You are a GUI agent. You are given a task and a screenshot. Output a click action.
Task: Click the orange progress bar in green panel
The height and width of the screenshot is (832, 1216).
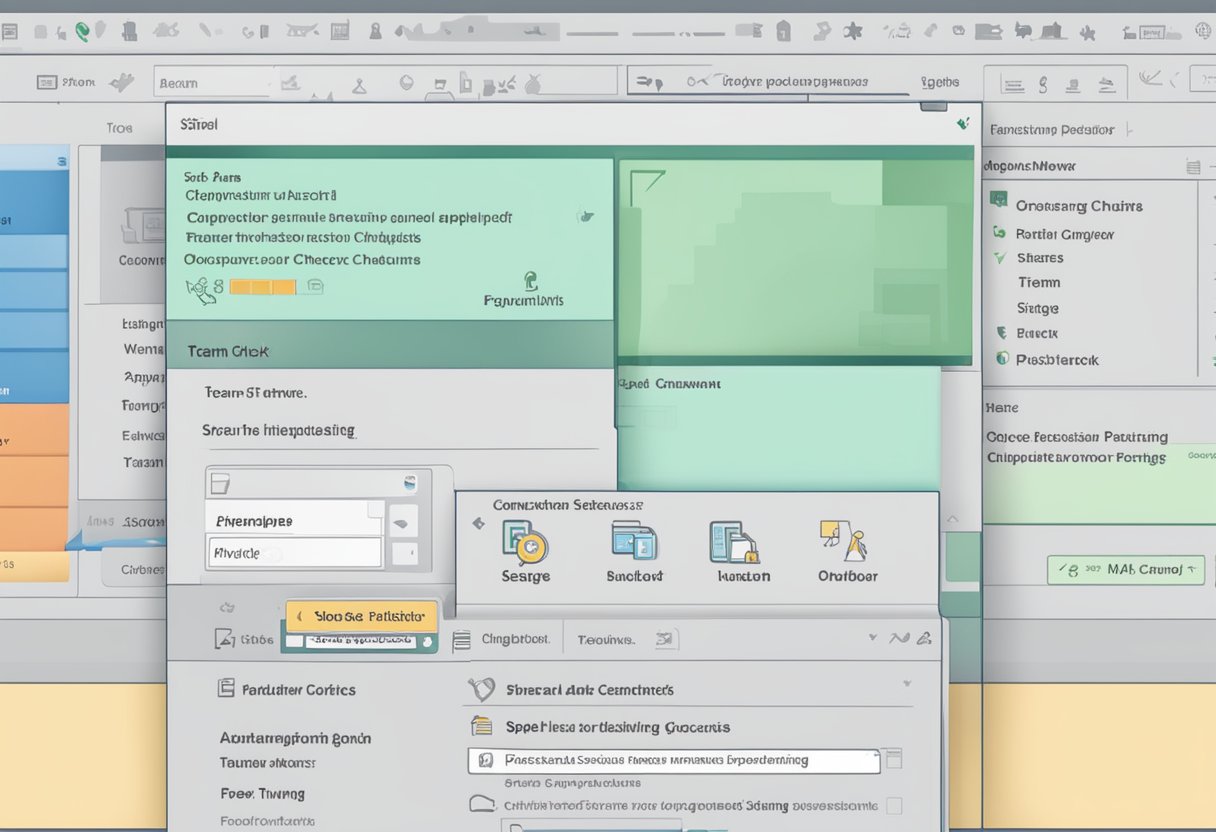click(x=263, y=287)
